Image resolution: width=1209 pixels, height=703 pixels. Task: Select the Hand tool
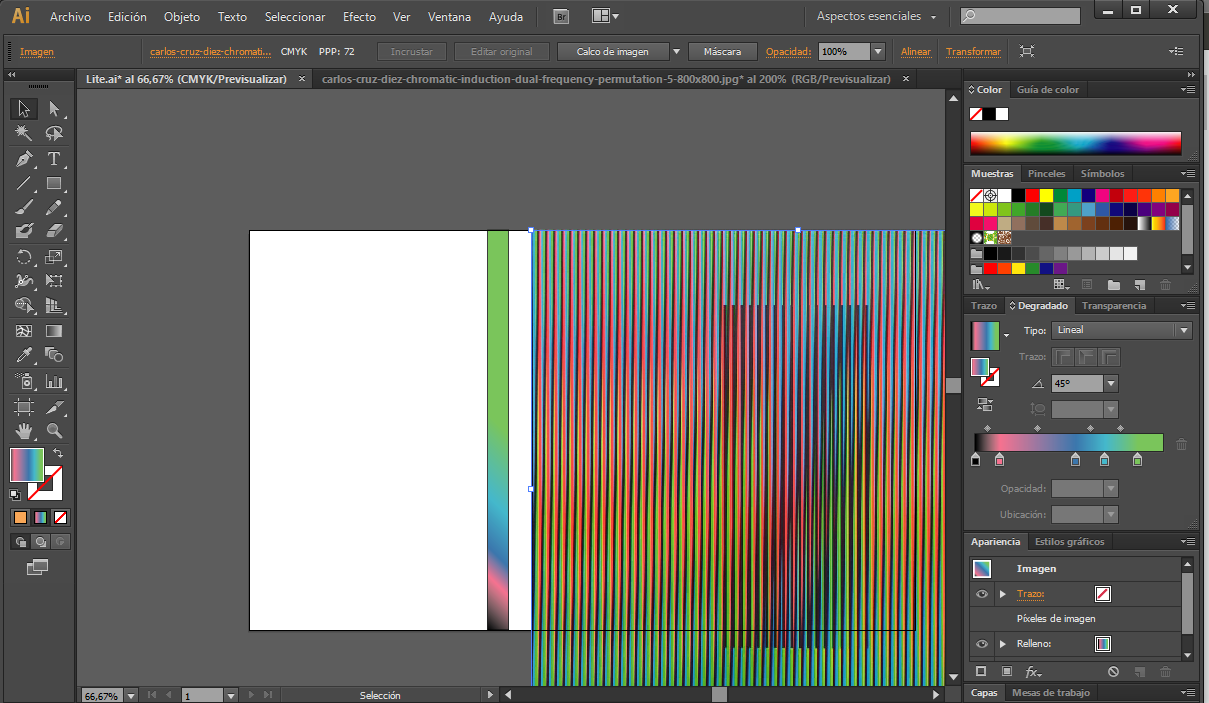(x=24, y=431)
